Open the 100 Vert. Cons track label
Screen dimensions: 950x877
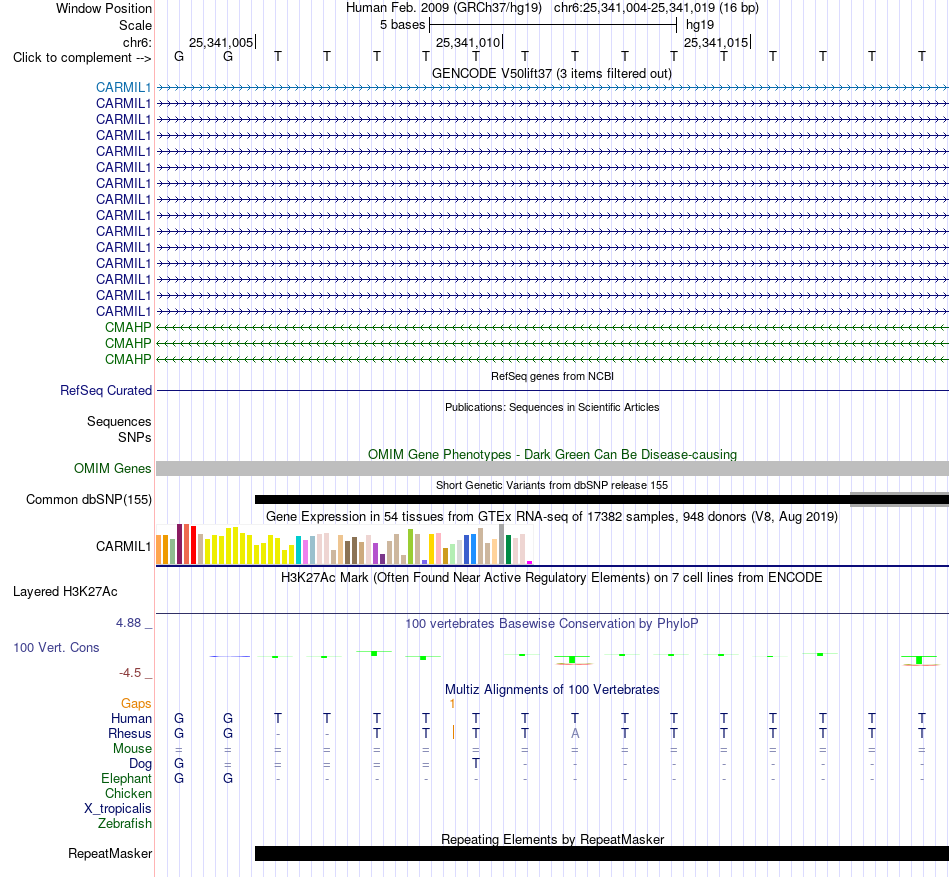[56, 647]
